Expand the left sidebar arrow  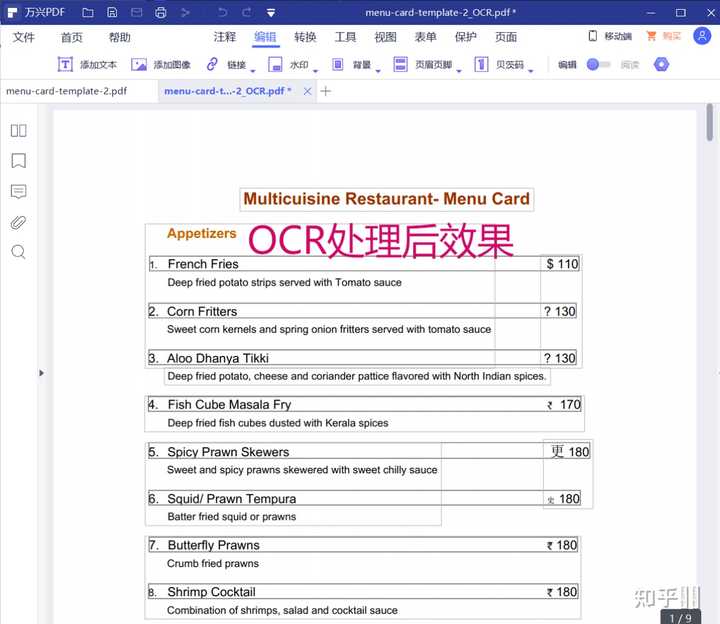(41, 373)
